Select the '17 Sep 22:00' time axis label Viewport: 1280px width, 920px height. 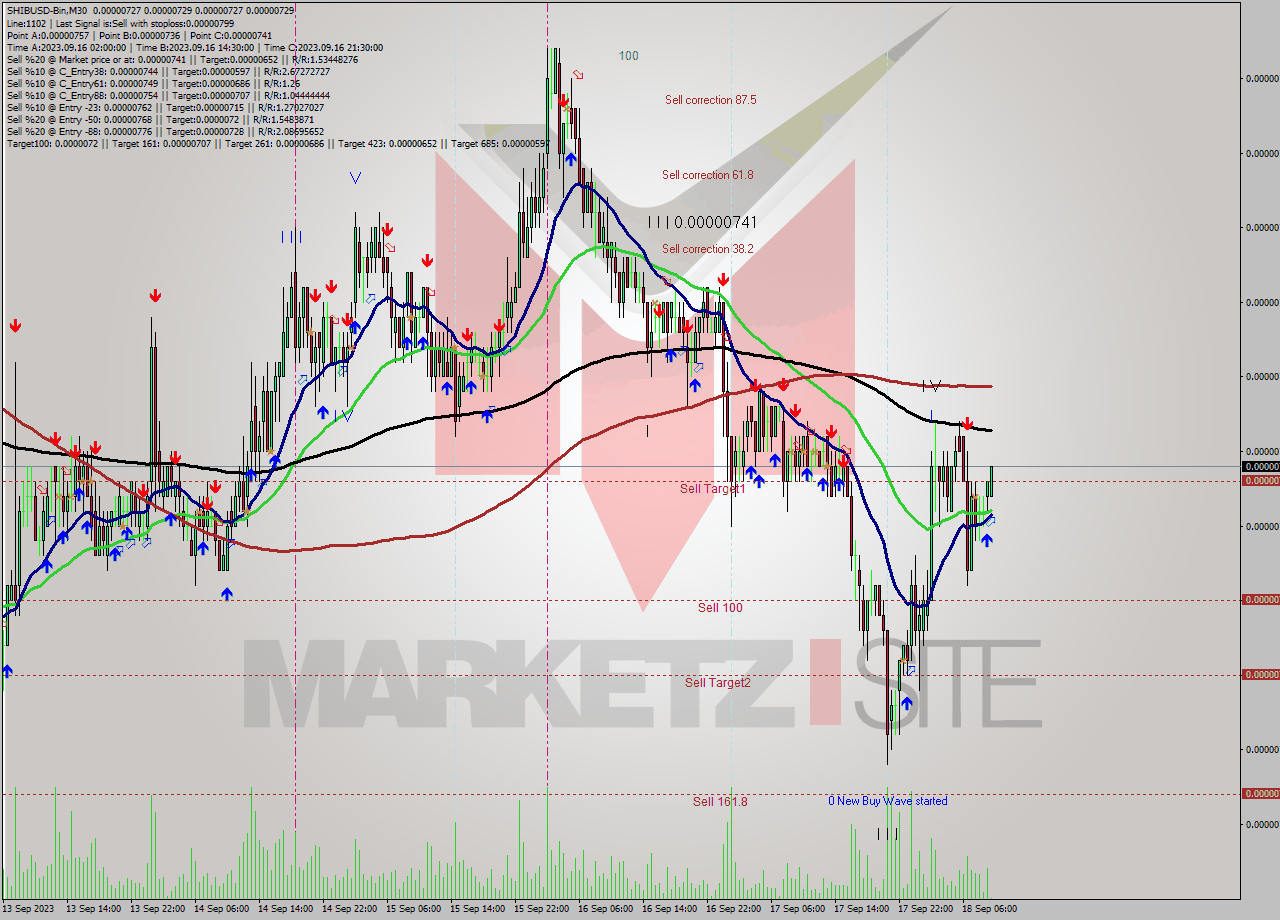pos(925,909)
